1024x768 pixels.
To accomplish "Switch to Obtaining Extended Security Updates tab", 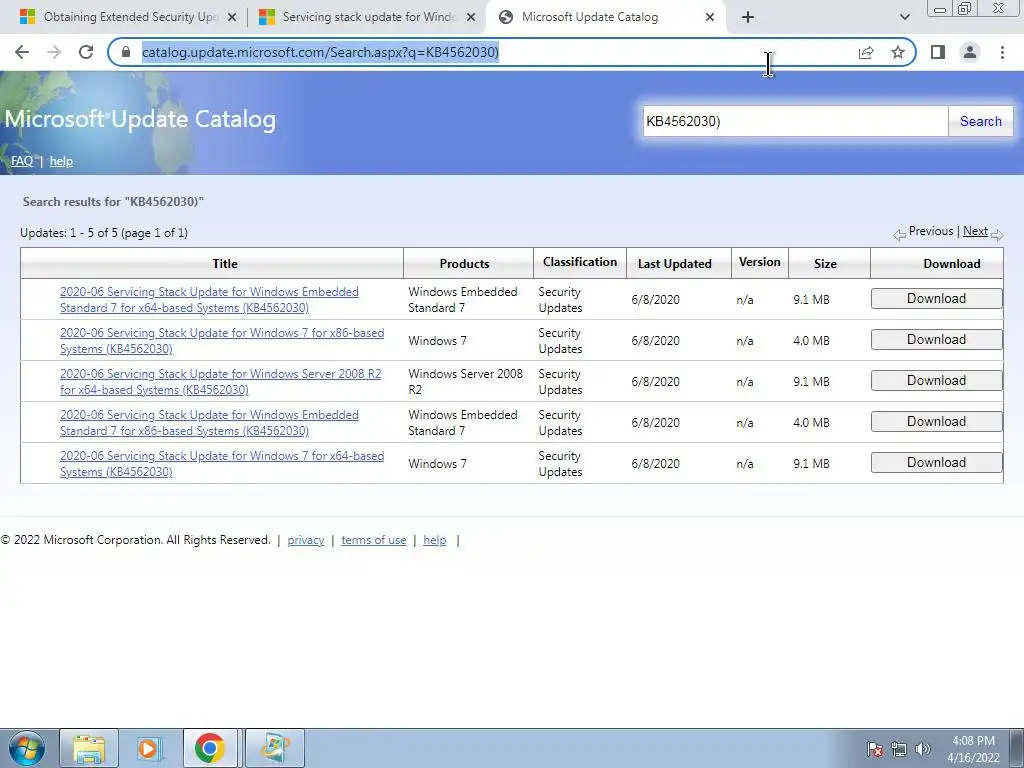I will [129, 17].
